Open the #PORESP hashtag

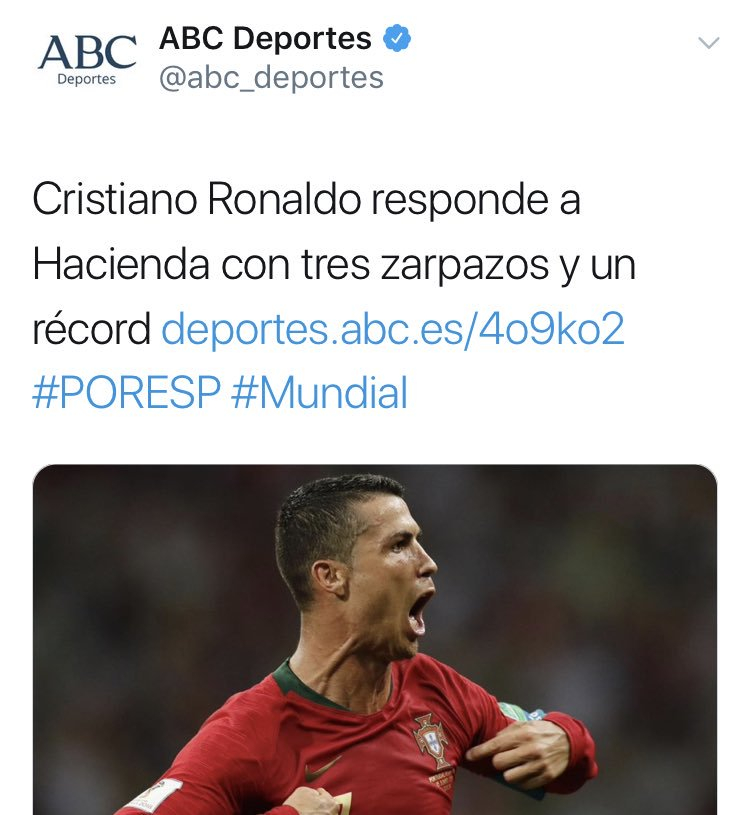[126, 393]
